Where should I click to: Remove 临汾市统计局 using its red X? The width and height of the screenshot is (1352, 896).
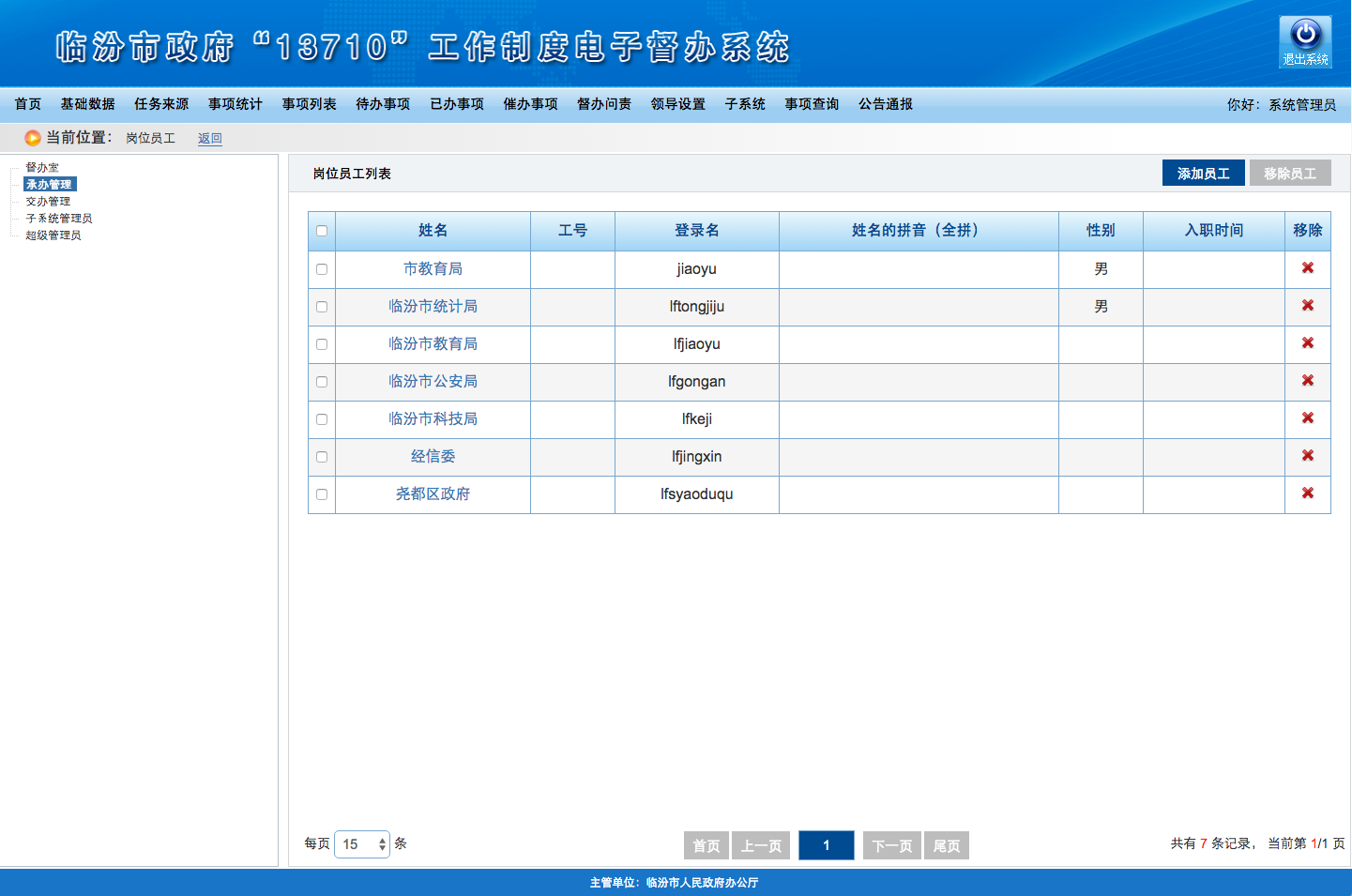tap(1307, 306)
